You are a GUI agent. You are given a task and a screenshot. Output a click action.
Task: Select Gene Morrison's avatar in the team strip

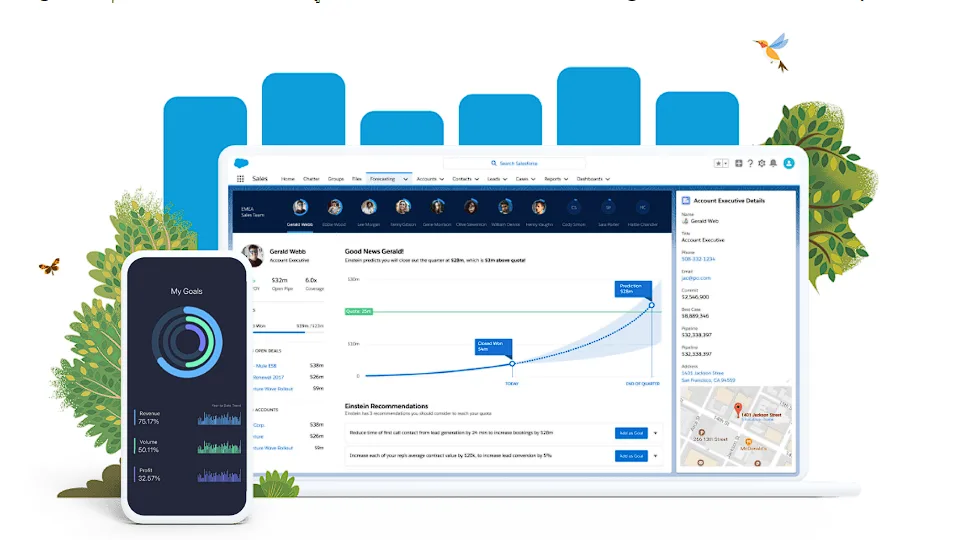point(437,207)
